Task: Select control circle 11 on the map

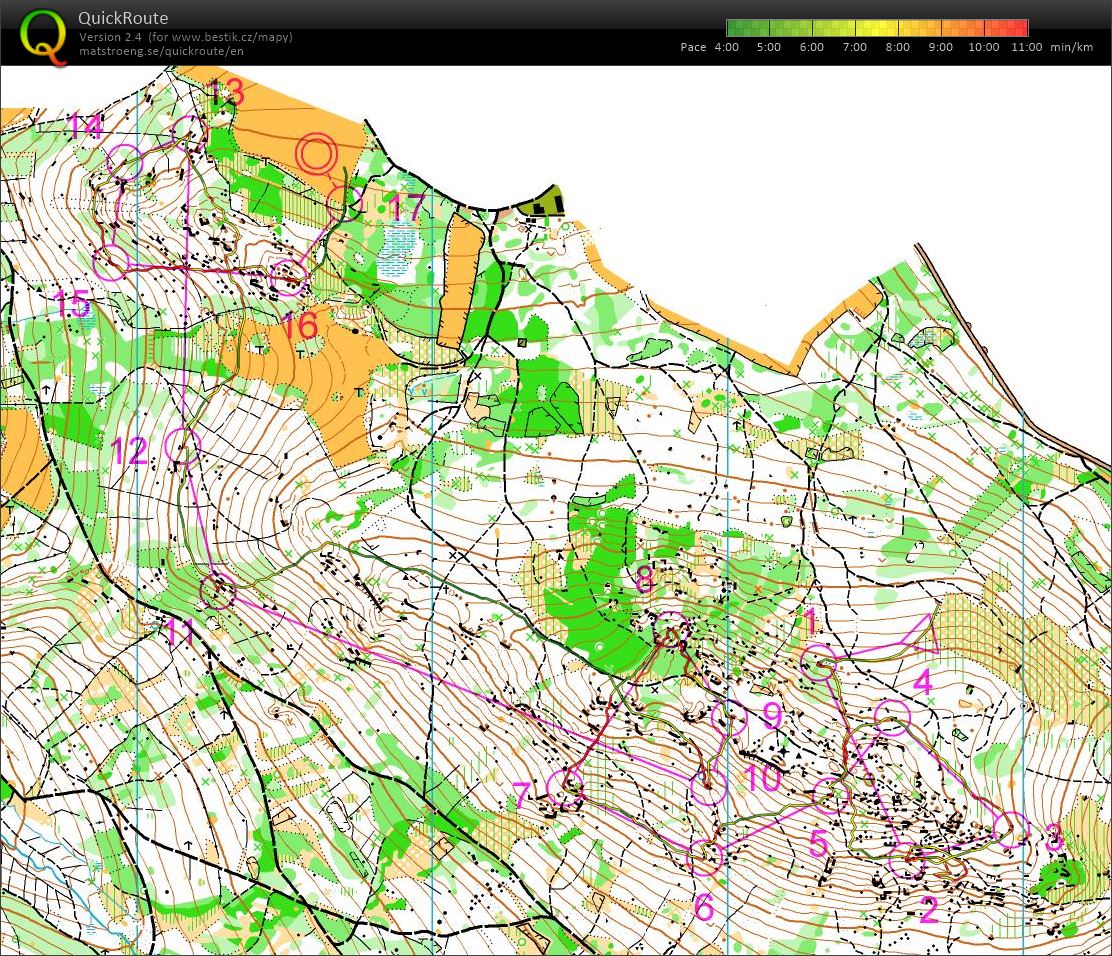Action: click(x=217, y=591)
